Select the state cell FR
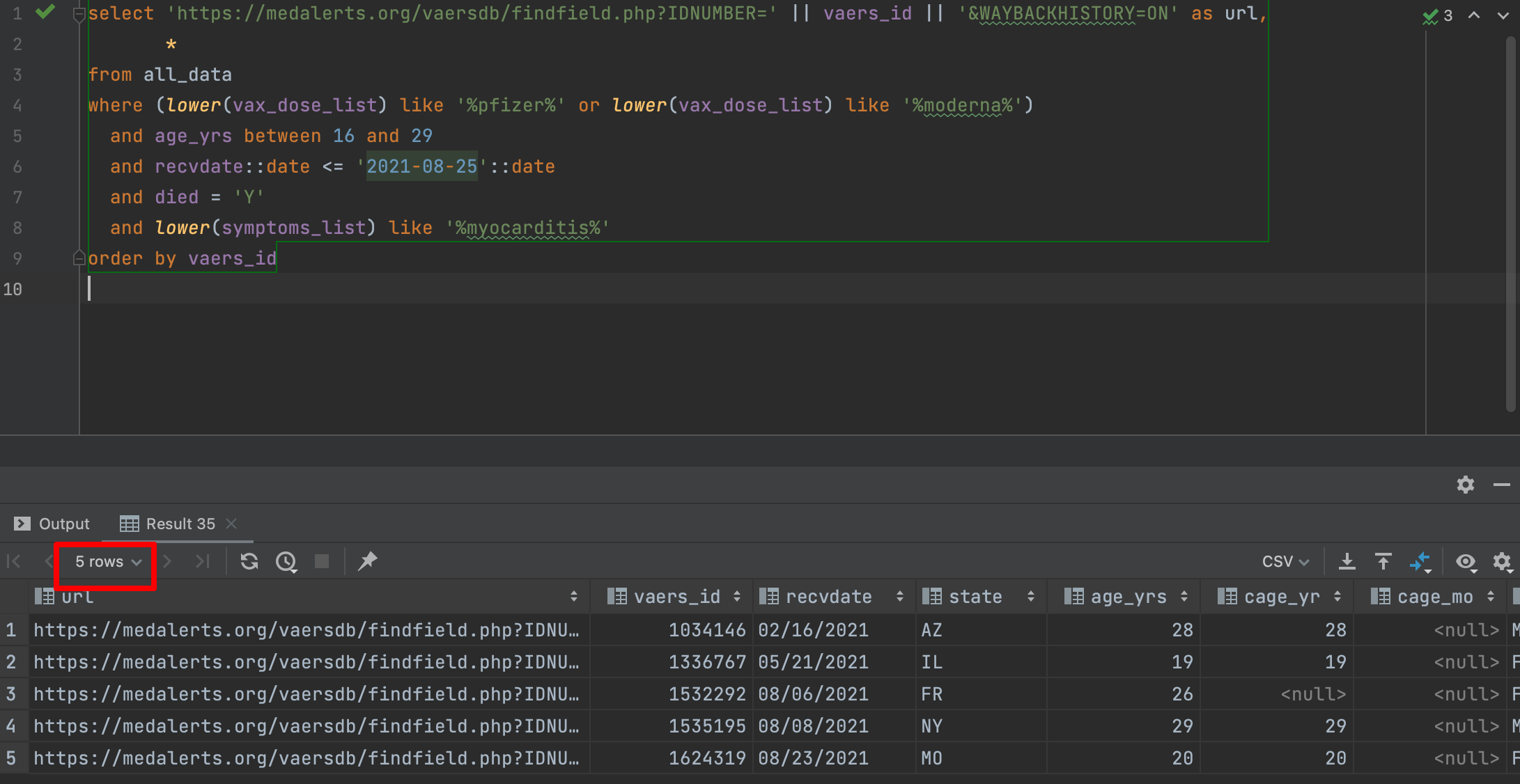 (981, 694)
